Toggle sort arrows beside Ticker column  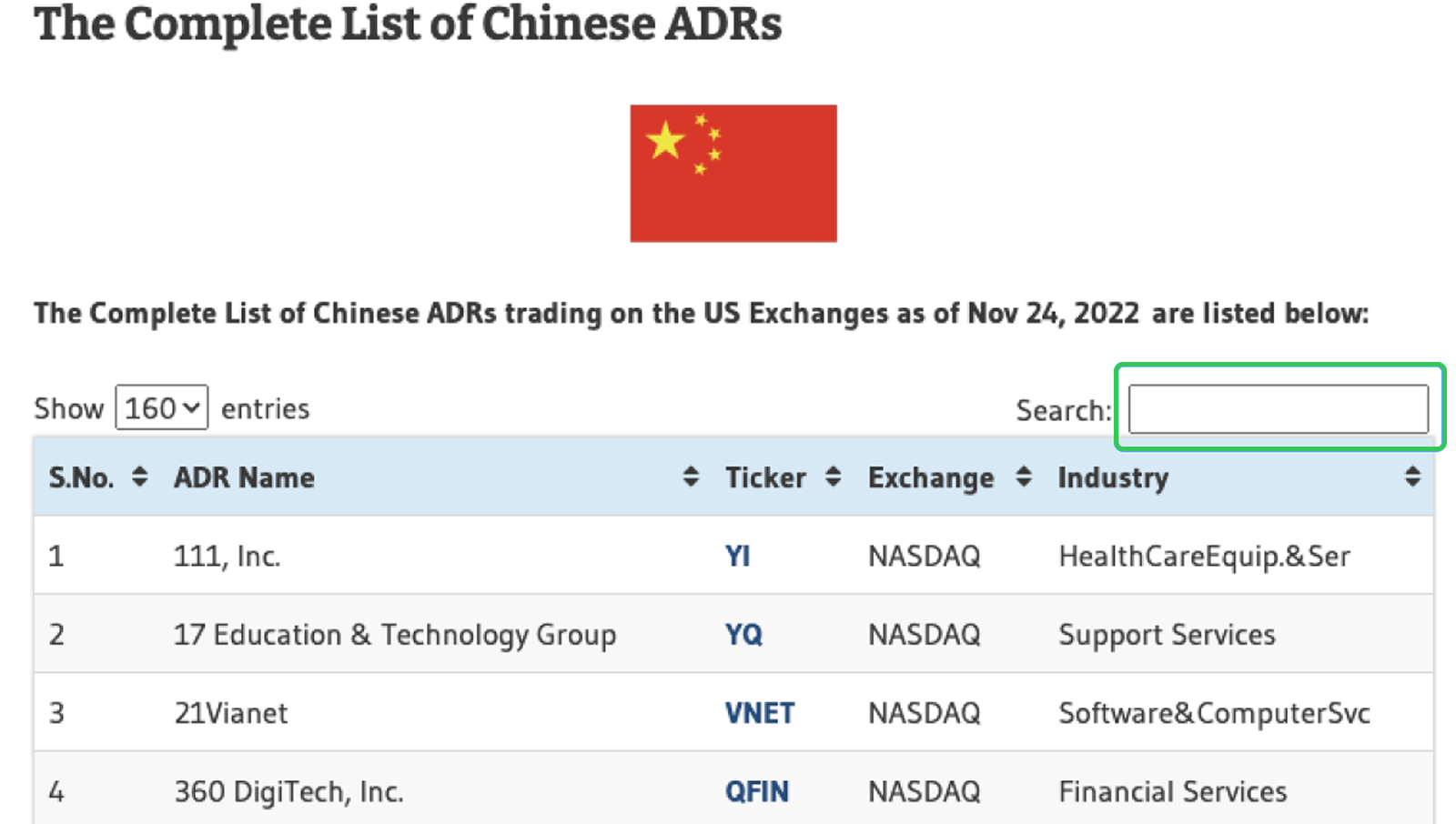coord(833,477)
